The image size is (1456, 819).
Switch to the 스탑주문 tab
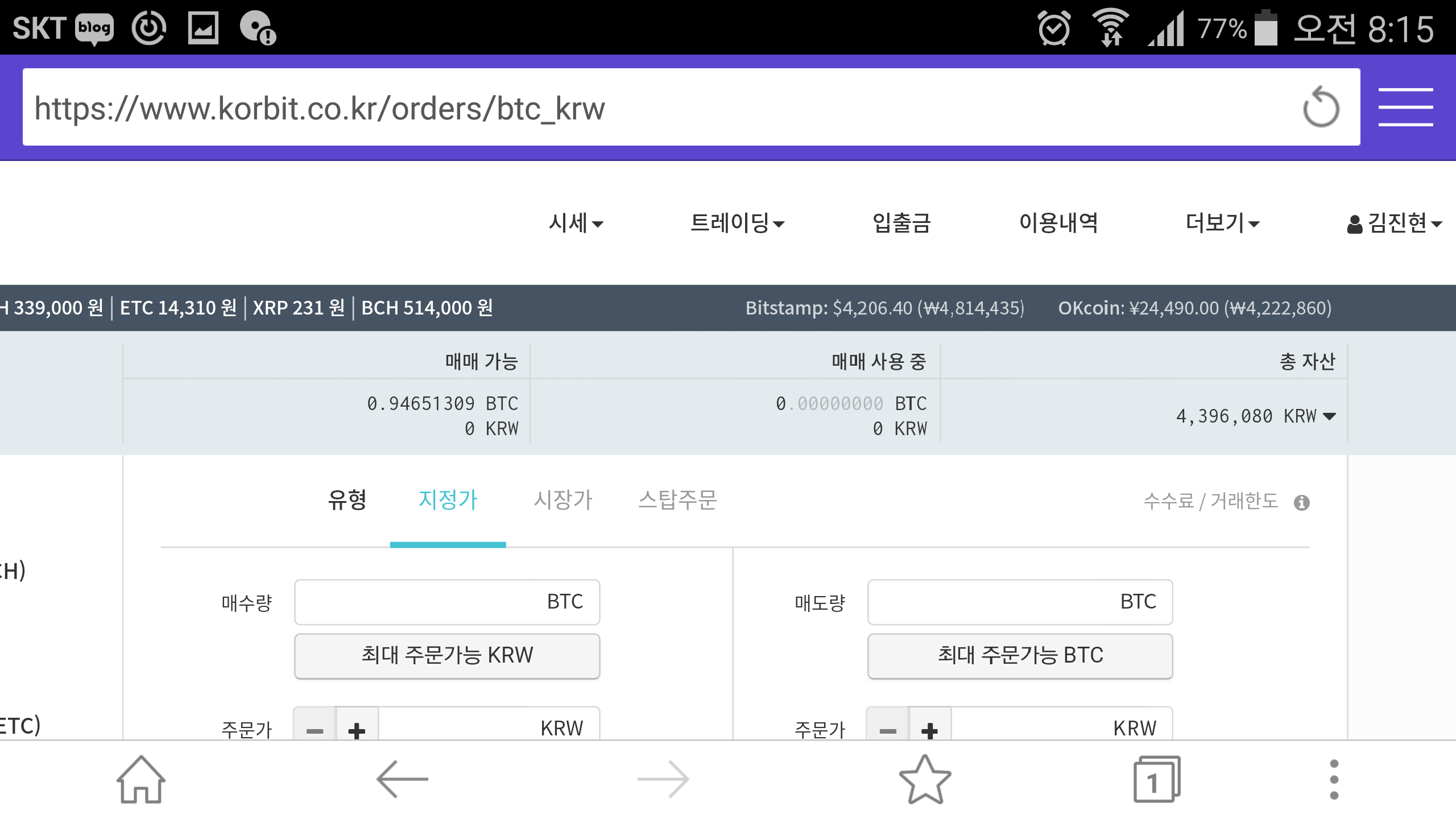[x=677, y=500]
